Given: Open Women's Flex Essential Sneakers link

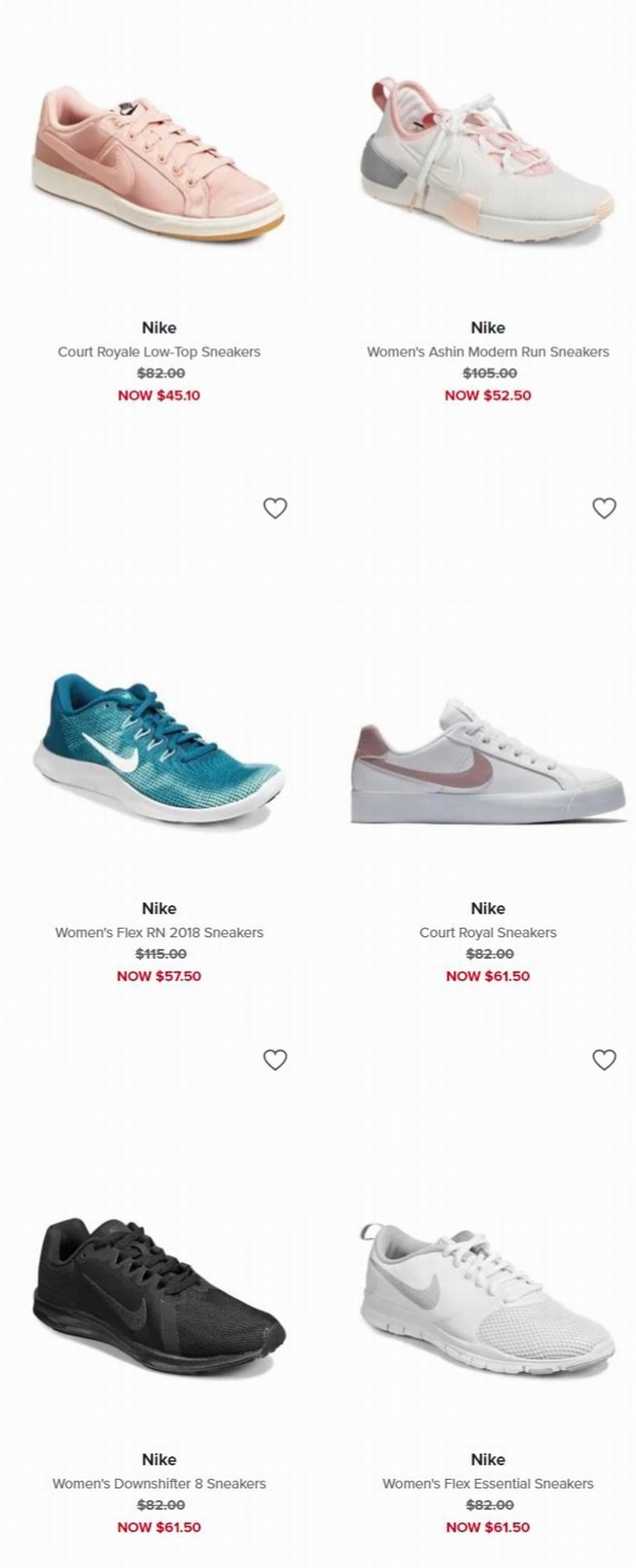Looking at the screenshot, I should (x=488, y=1484).
